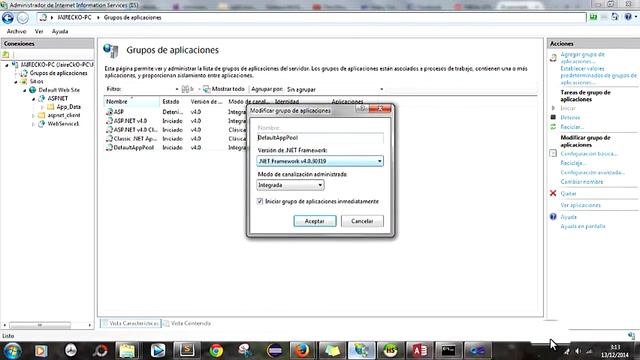Click the blue Ayuda question icon

click(x=553, y=217)
